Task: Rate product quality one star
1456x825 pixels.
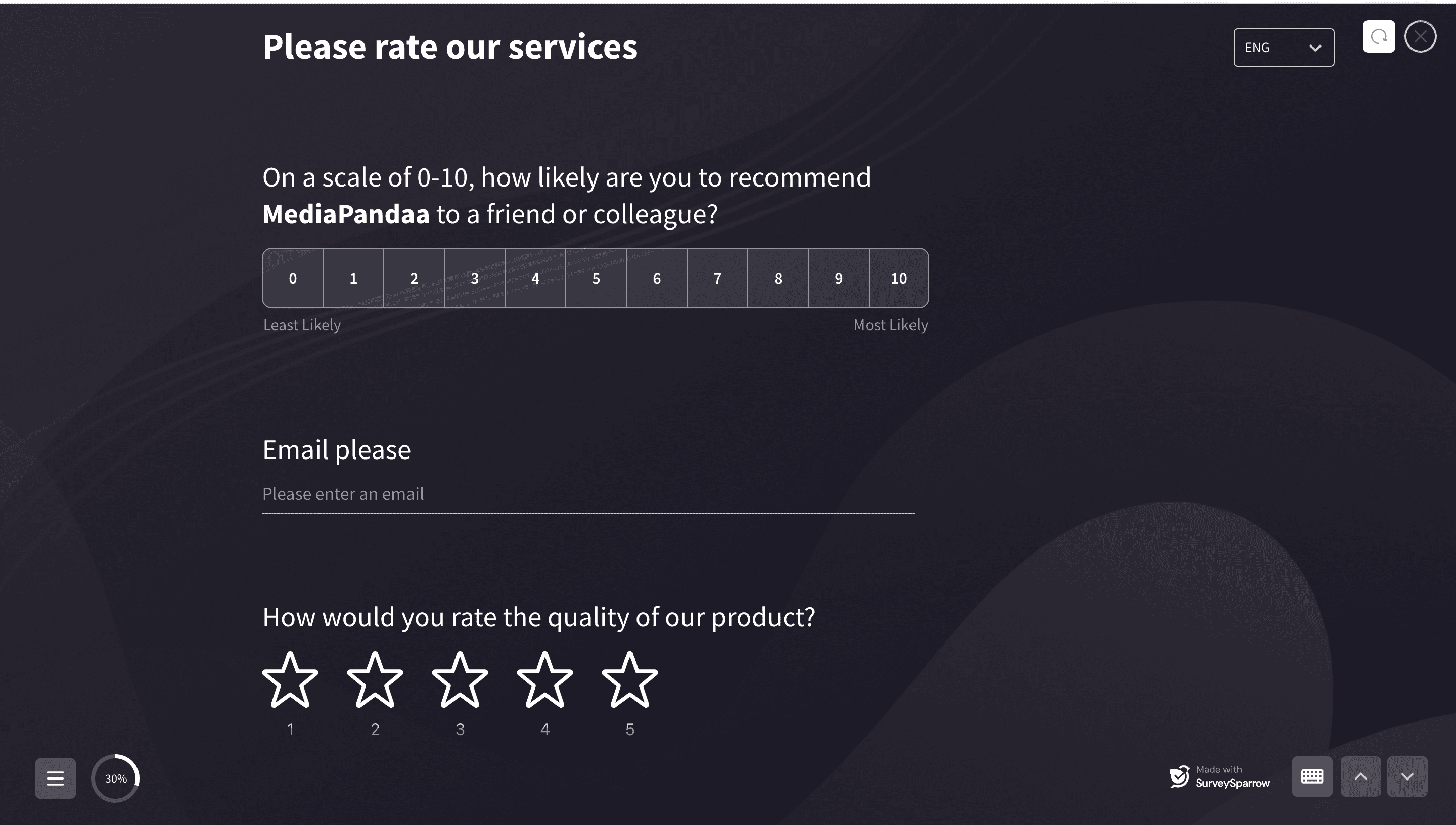Action: pos(290,680)
